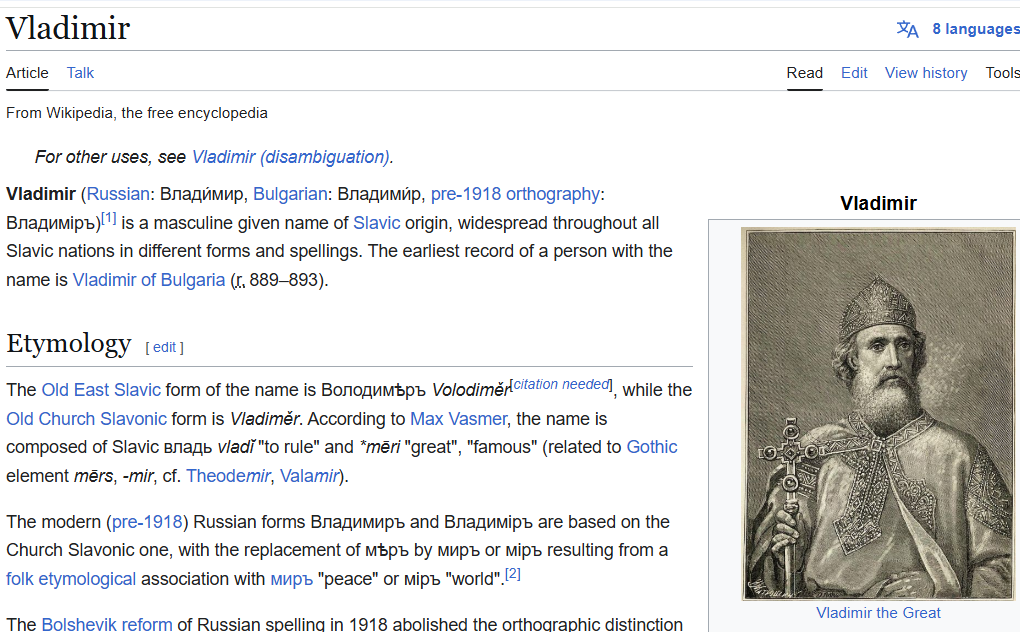The width and height of the screenshot is (1020, 632).
Task: Open the Theodemir link
Action: [x=228, y=476]
